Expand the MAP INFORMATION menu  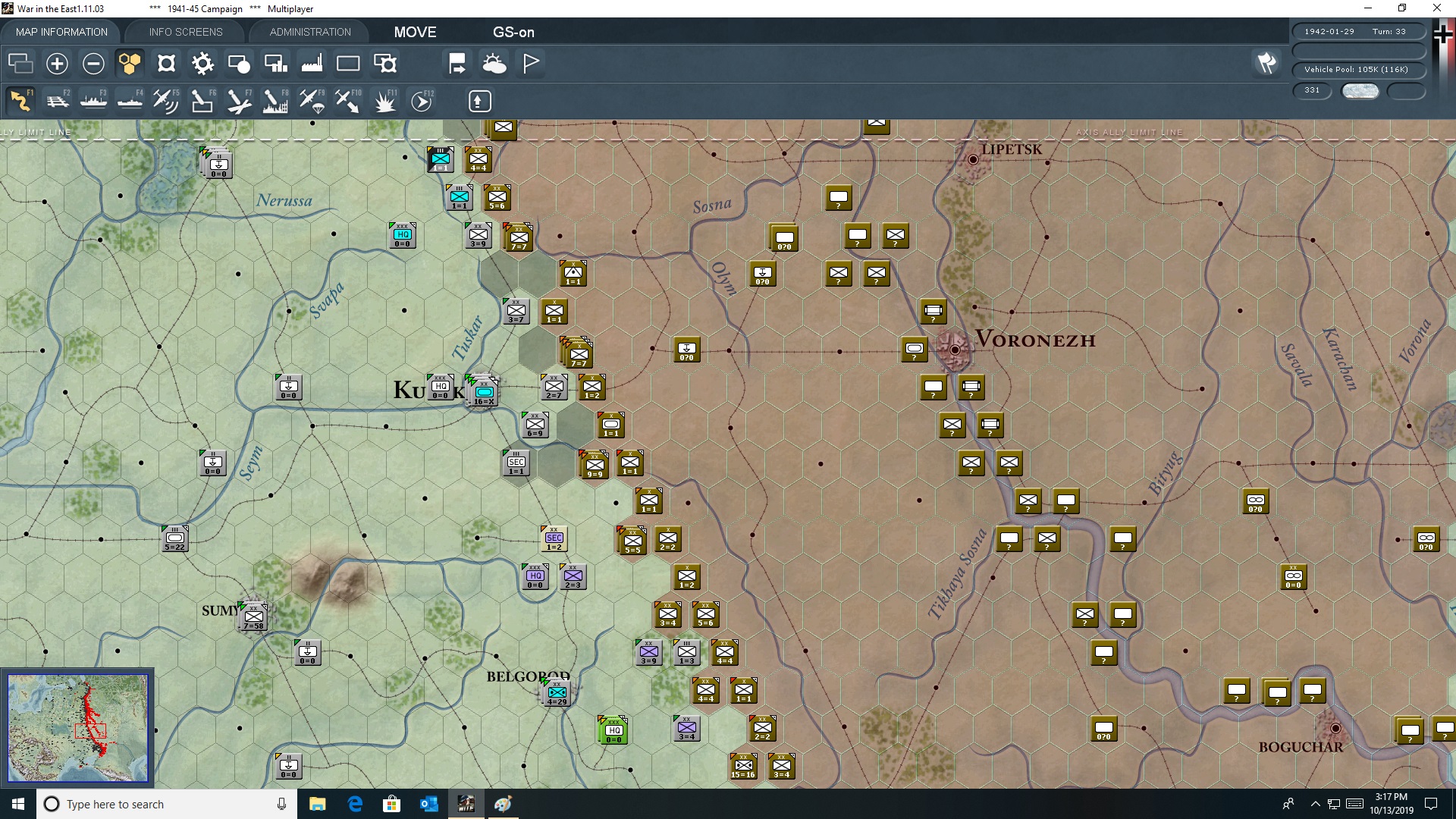coord(61,32)
